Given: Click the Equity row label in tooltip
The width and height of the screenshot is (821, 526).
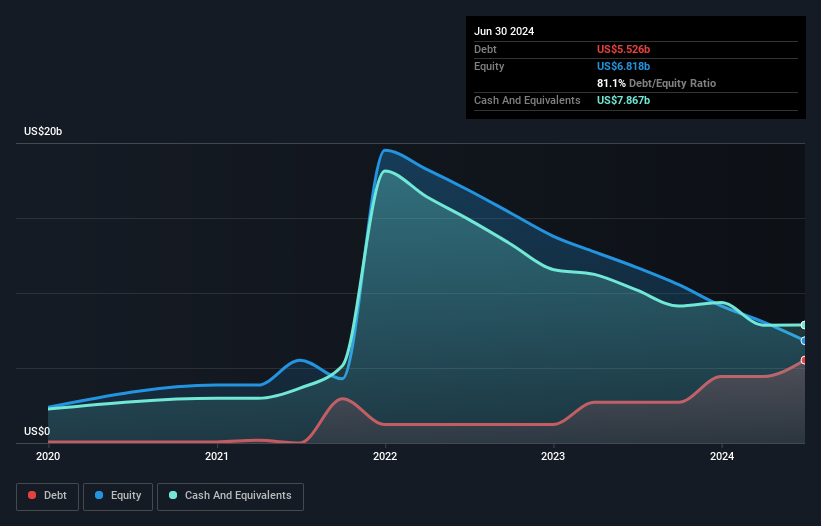Looking at the screenshot, I should coord(489,66).
